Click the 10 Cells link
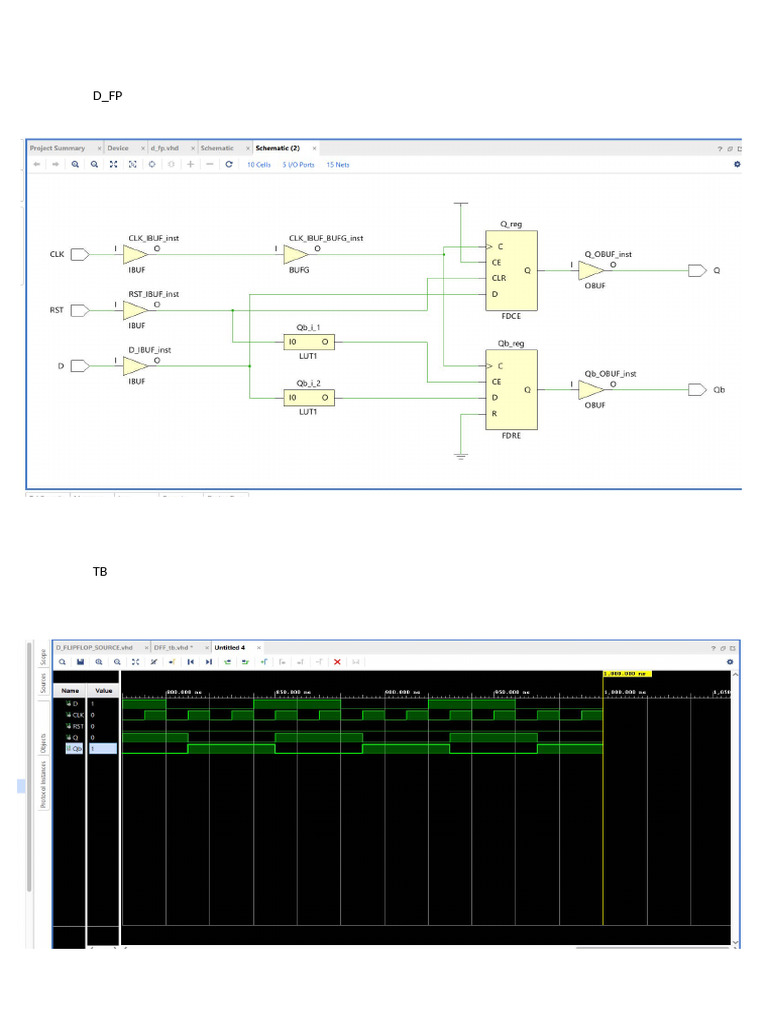Image resolution: width=768 pixels, height=1024 pixels. click(x=259, y=165)
